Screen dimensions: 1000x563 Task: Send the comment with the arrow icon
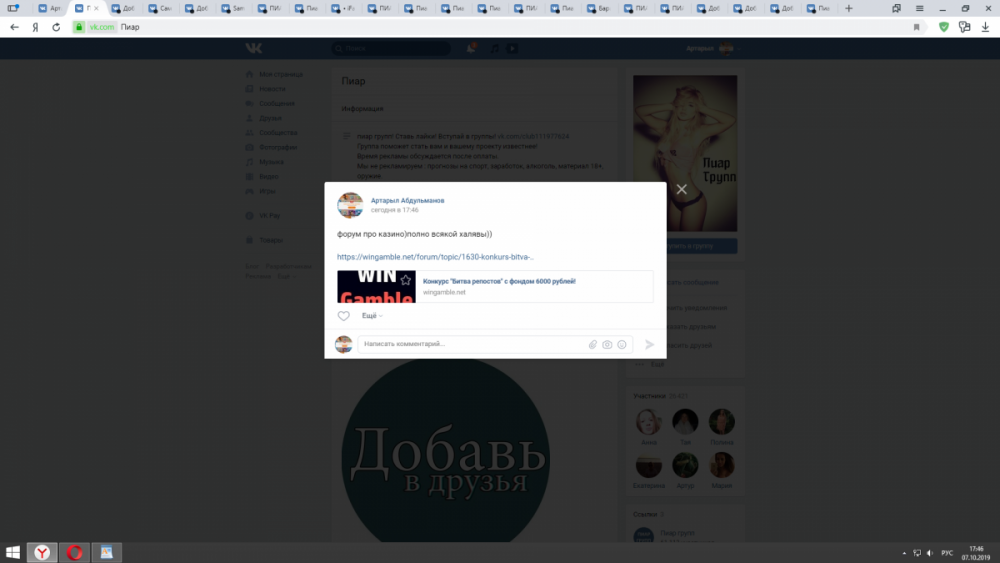tap(649, 344)
